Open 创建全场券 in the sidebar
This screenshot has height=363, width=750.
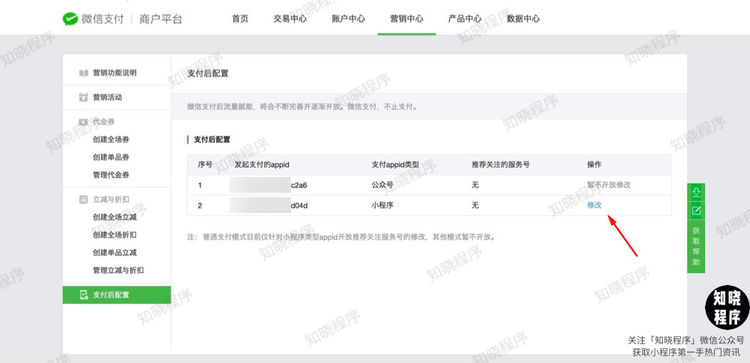click(111, 140)
